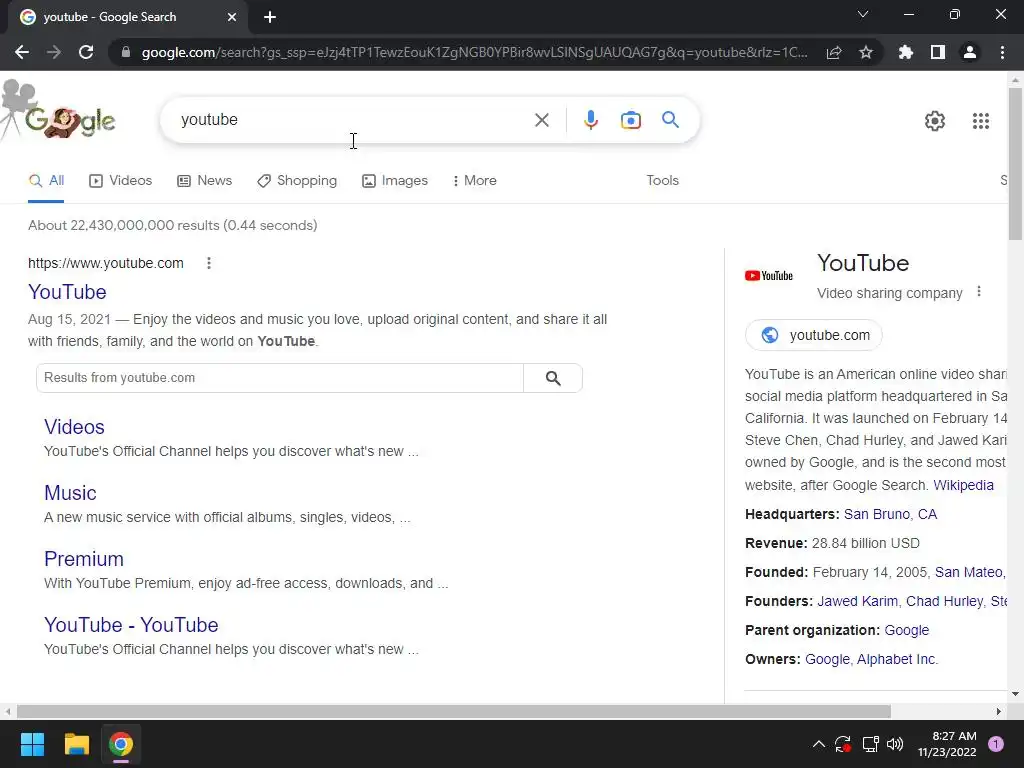Open the tab search chevron in the title bar
The width and height of the screenshot is (1024, 768).
tap(863, 14)
